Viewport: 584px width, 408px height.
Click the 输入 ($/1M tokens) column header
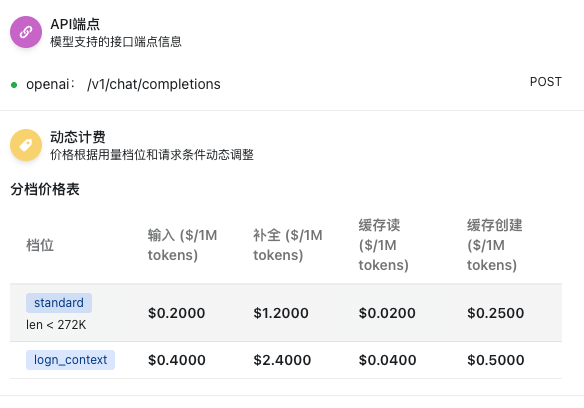(x=182, y=245)
